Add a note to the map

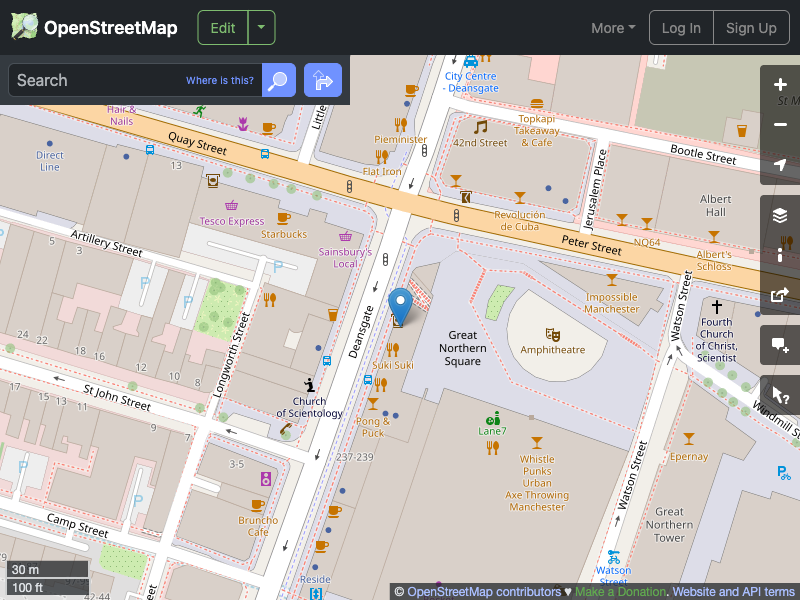pos(780,345)
